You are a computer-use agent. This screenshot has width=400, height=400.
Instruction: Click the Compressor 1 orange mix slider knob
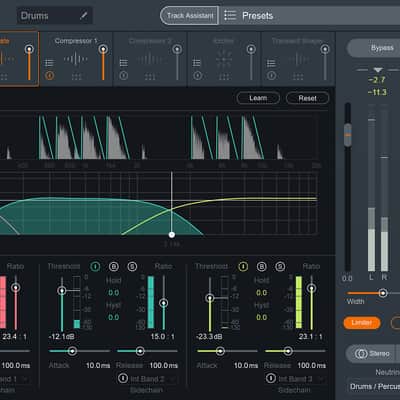pos(103,49)
